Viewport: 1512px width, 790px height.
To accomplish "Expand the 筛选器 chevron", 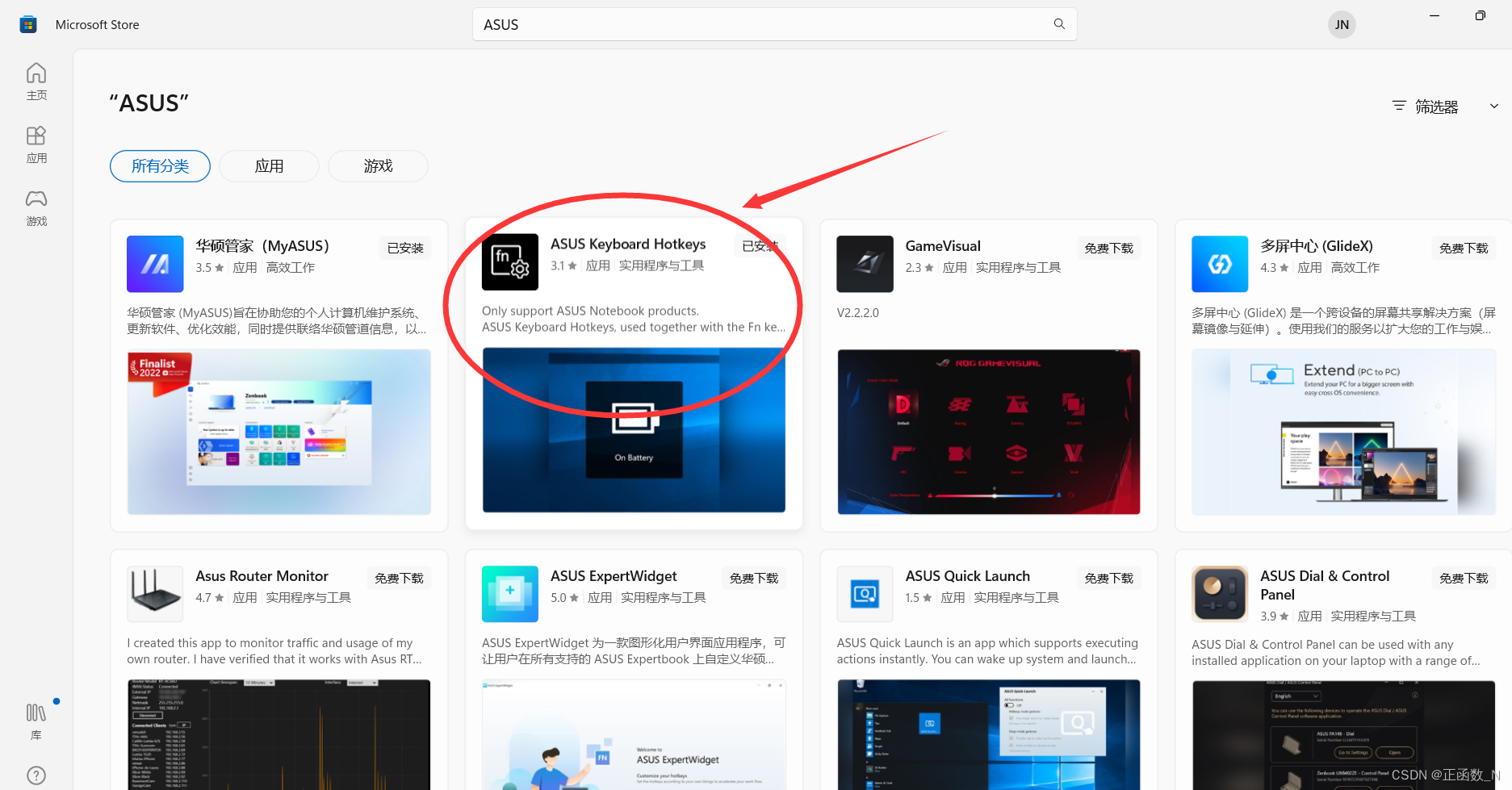I will tap(1494, 106).
